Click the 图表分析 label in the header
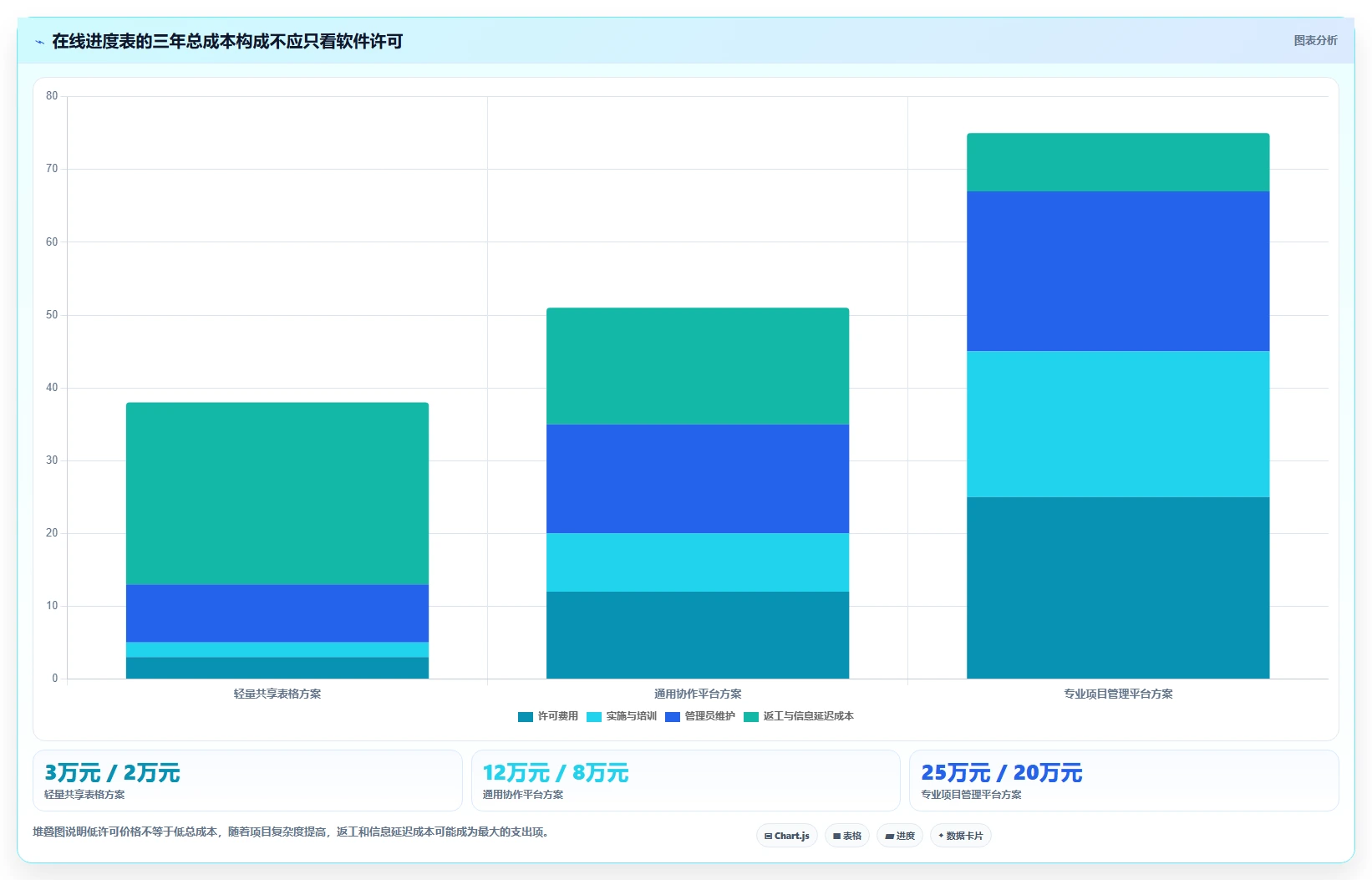This screenshot has height=880, width=1372. [x=1315, y=40]
